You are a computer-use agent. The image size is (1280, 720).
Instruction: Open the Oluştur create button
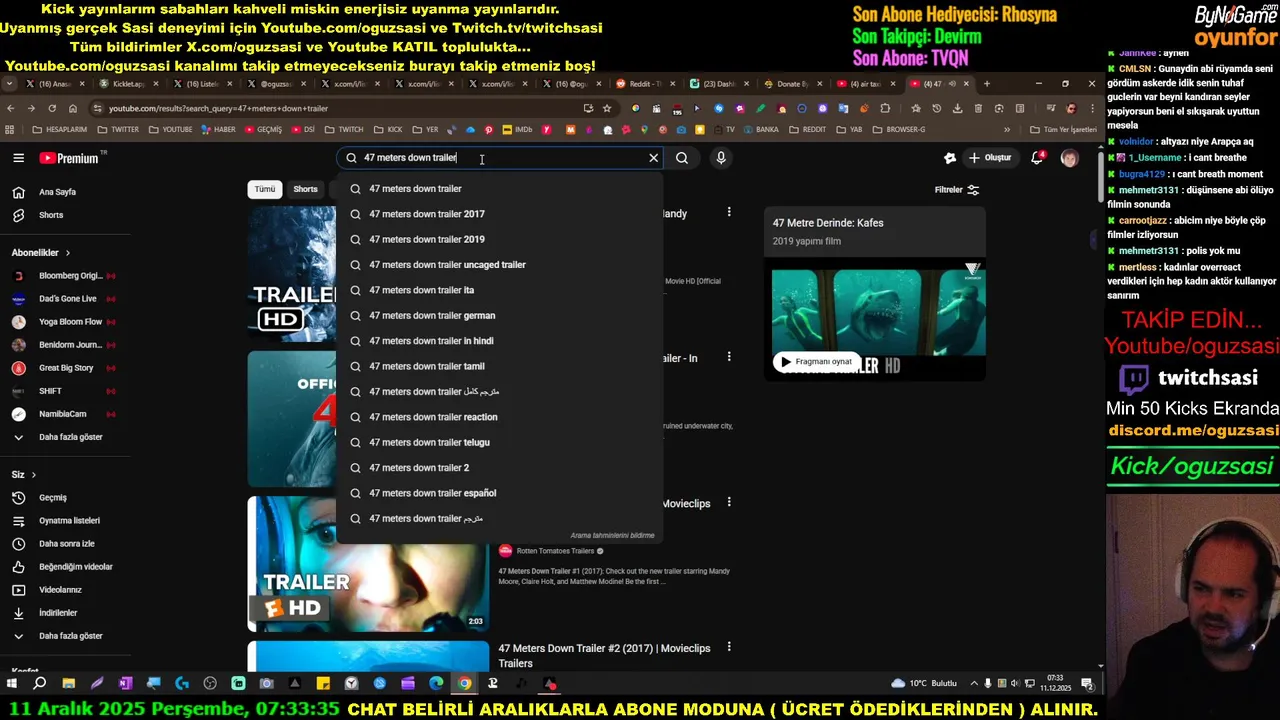(x=990, y=158)
